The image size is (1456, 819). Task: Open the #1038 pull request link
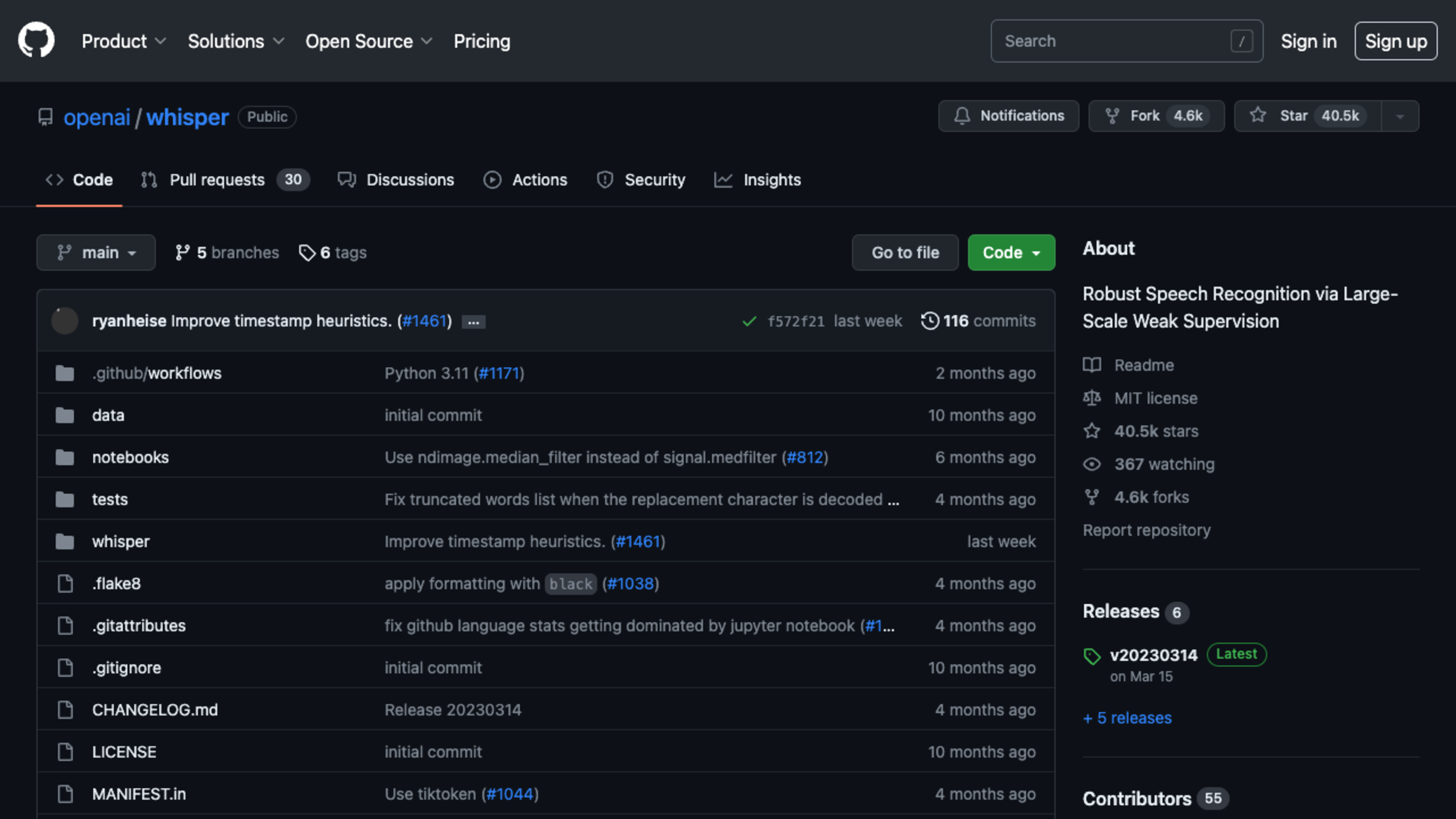(x=630, y=583)
